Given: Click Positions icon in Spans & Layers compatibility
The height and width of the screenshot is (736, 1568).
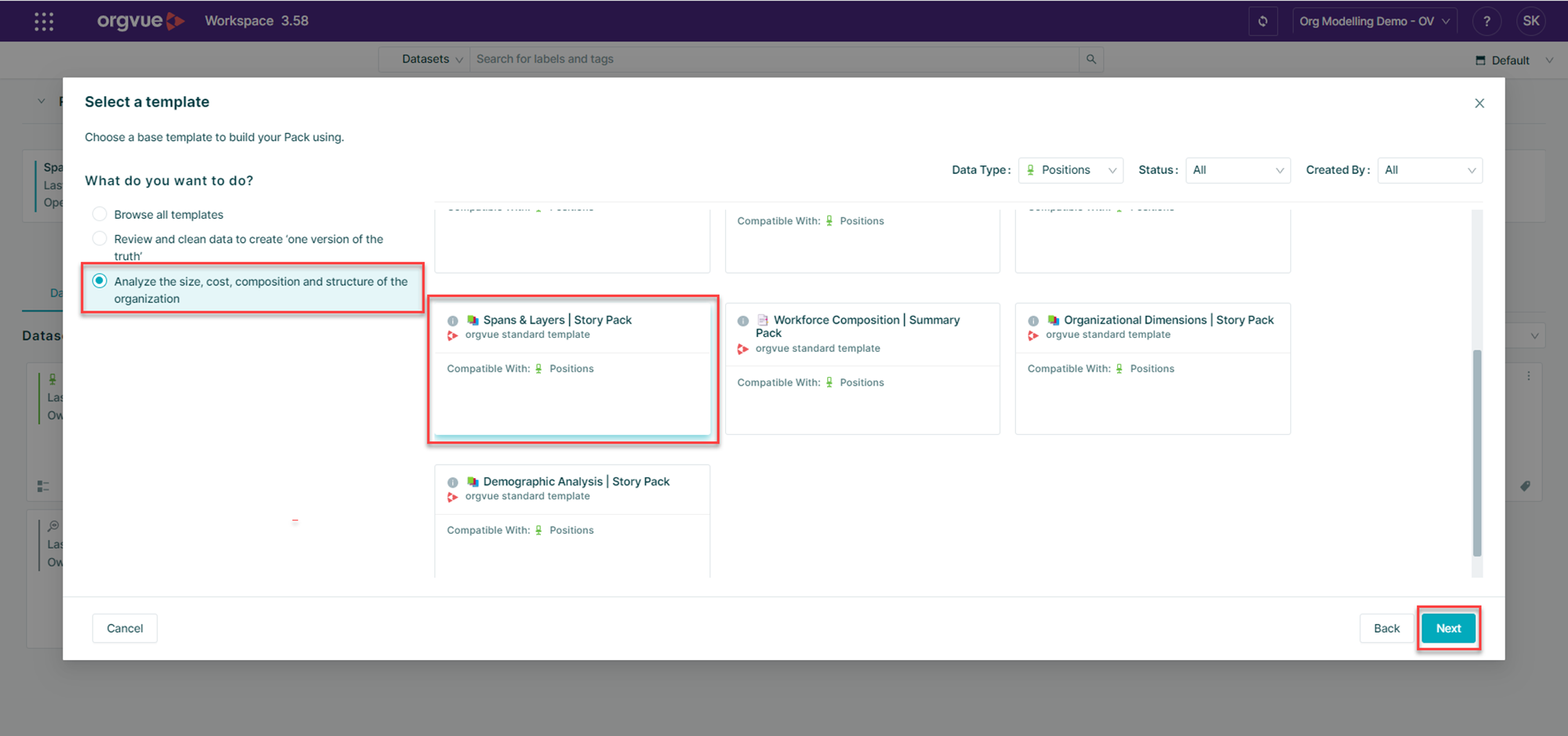Looking at the screenshot, I should pyautogui.click(x=539, y=368).
